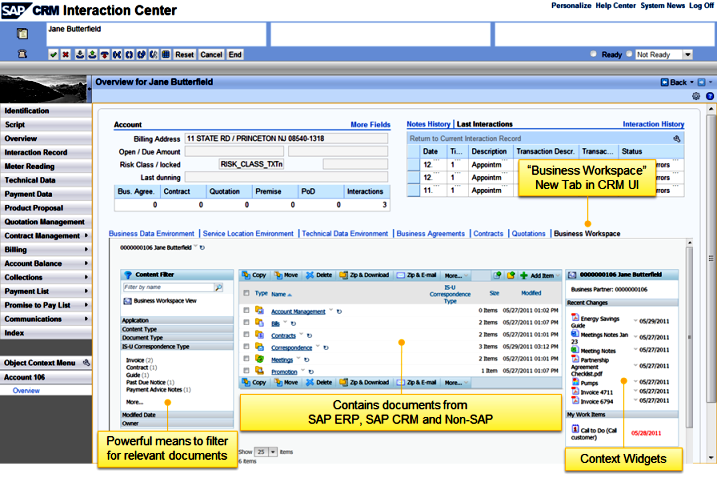
Task: Click the Business Workspace View icon
Action: pyautogui.click(x=128, y=301)
